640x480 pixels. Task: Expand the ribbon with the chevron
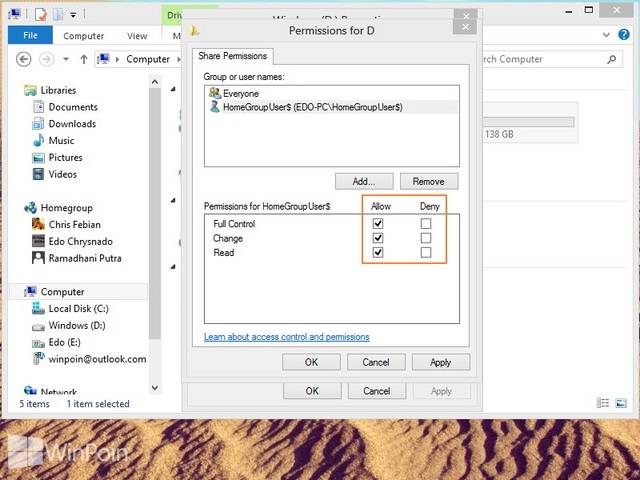tap(606, 35)
